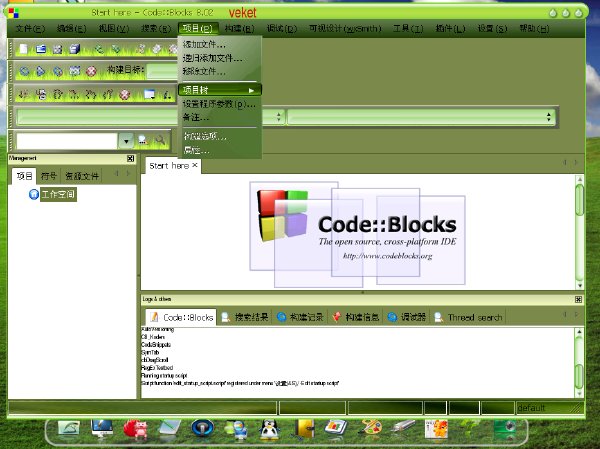
Task: Switch to the 符号 tab in Management
Action: click(49, 176)
